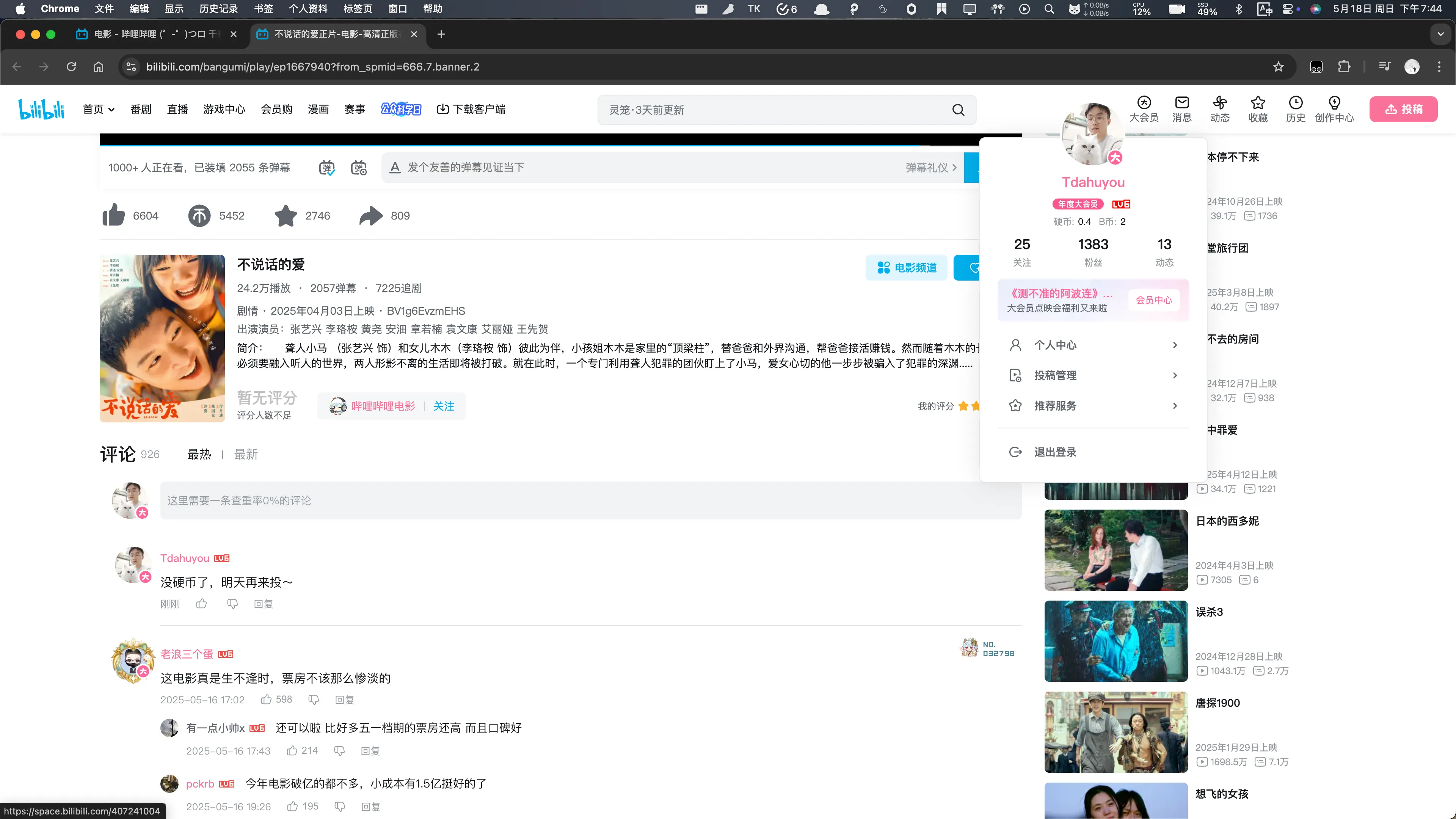Image resolution: width=1456 pixels, height=819 pixels.
Task: Open danmaku settings icon
Action: pyautogui.click(x=359, y=167)
